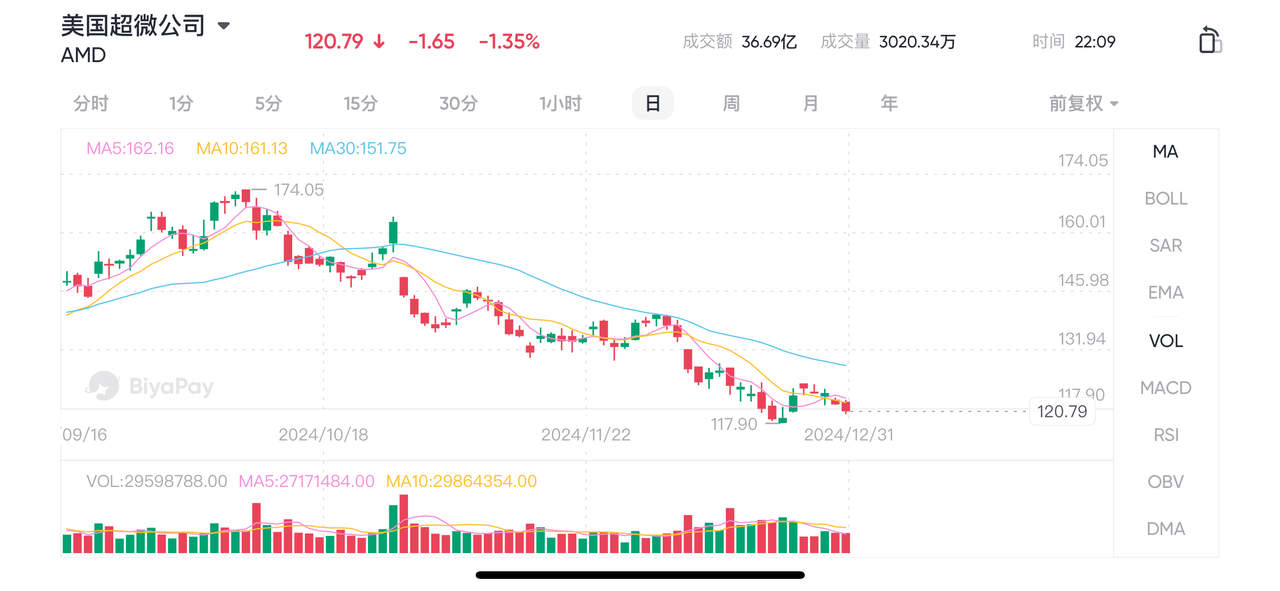Switch to the 分时 timeframe tab
Viewport: 1280px width, 591px height.
(x=91, y=104)
